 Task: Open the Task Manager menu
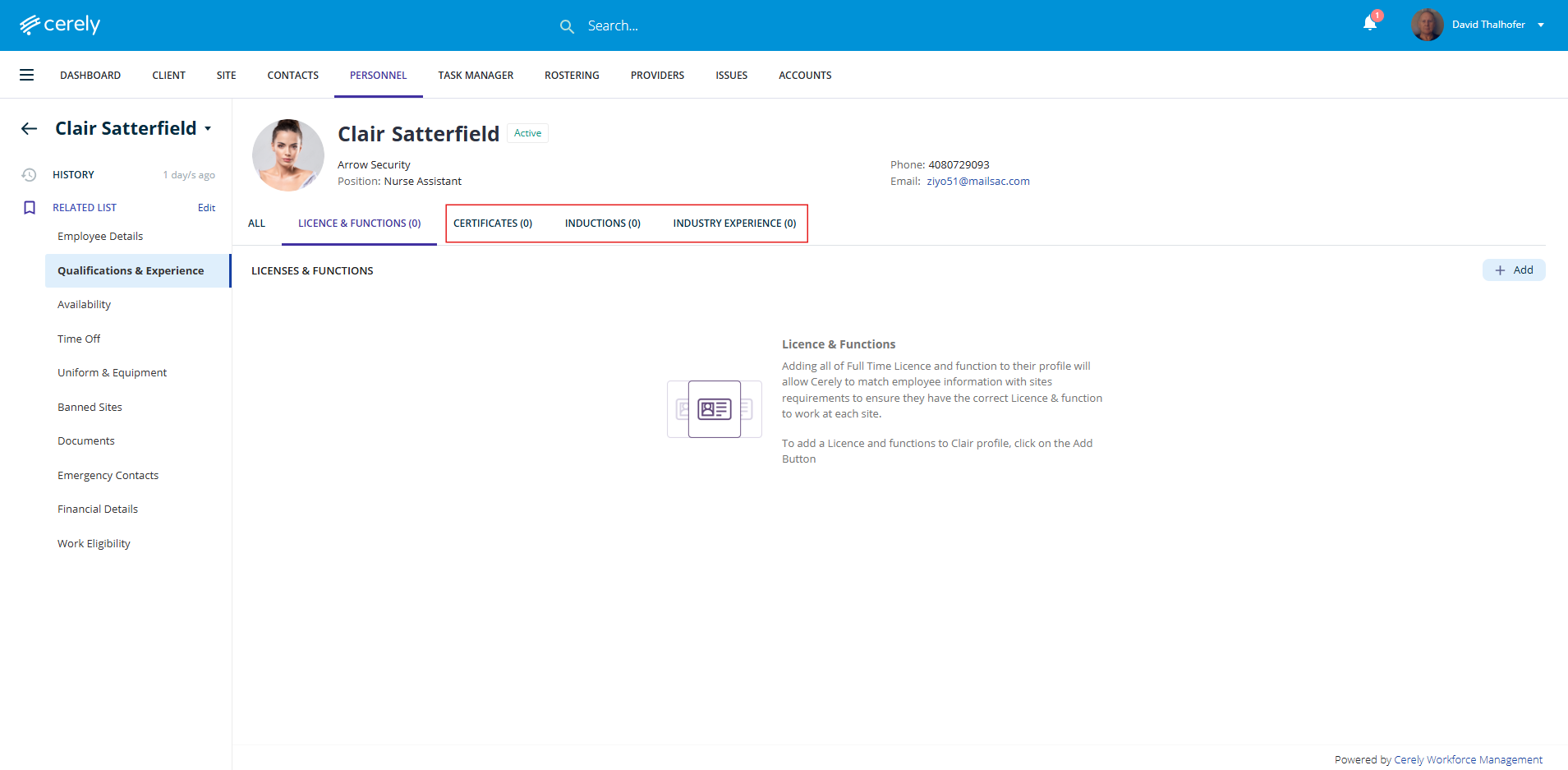[476, 76]
